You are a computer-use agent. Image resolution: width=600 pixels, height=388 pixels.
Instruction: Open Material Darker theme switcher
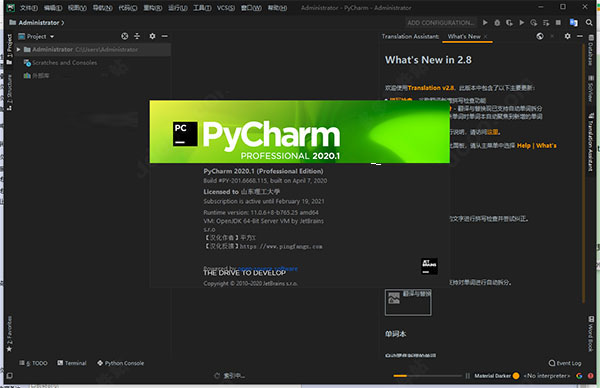(x=492, y=376)
